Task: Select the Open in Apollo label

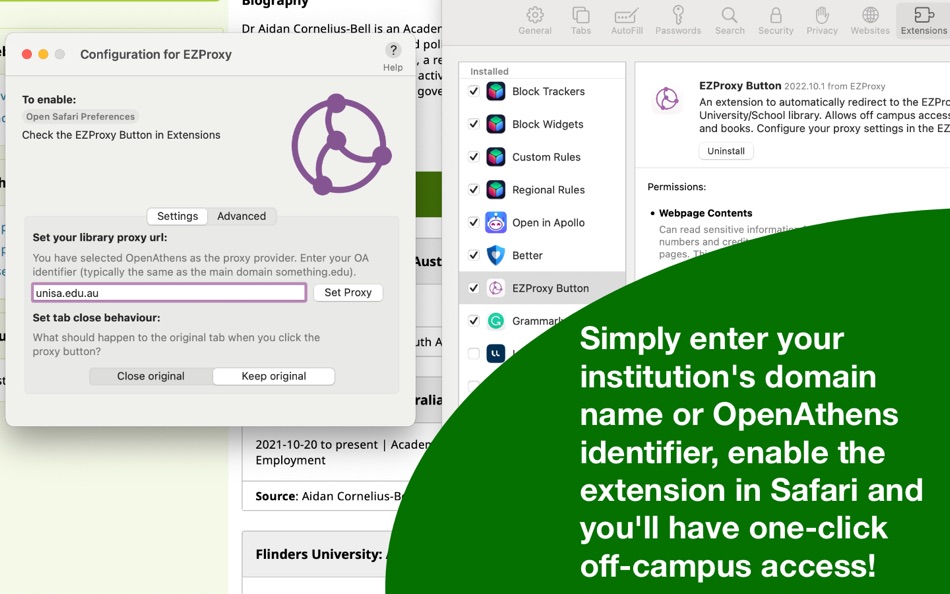Action: tap(548, 222)
